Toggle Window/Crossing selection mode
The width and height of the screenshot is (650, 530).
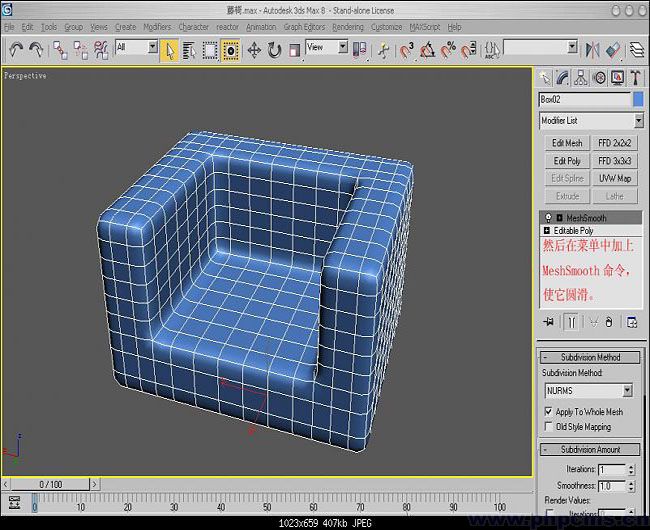[230, 51]
